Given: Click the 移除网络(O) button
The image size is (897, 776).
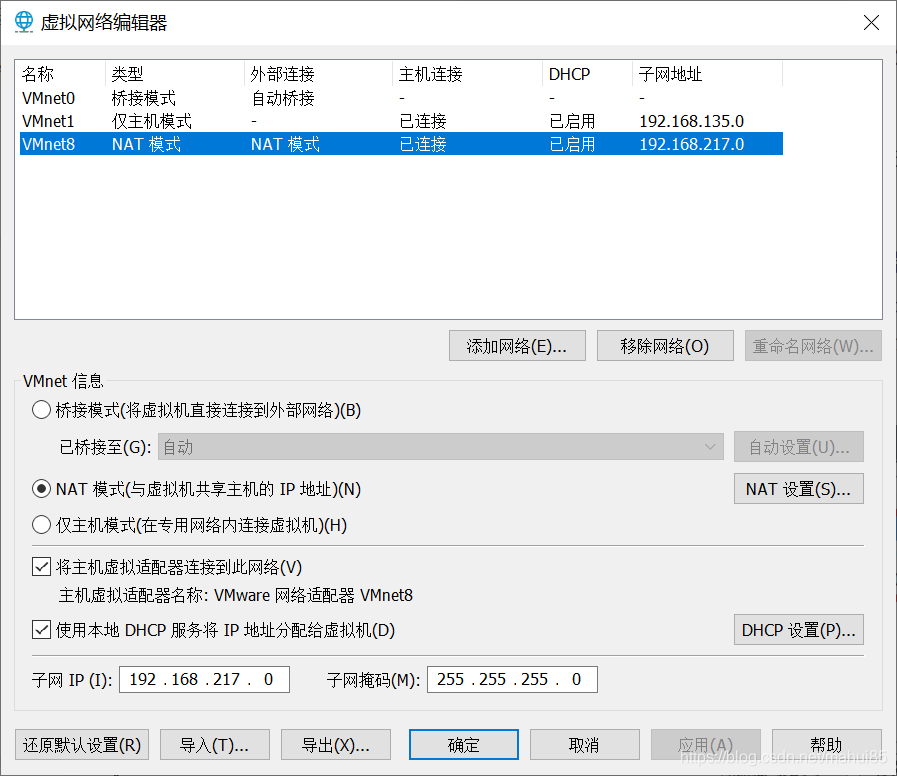Looking at the screenshot, I should click(x=665, y=346).
